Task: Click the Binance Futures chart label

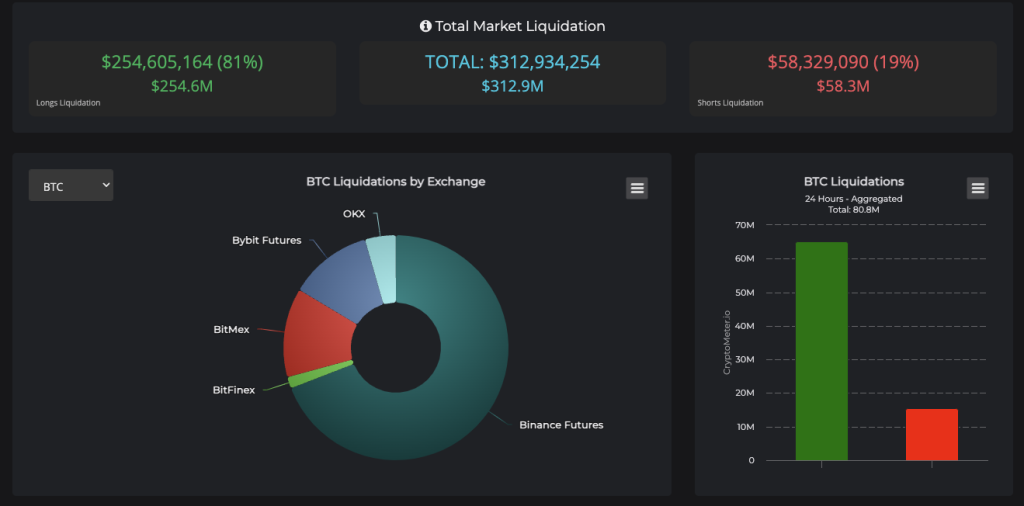Action: coord(561,425)
